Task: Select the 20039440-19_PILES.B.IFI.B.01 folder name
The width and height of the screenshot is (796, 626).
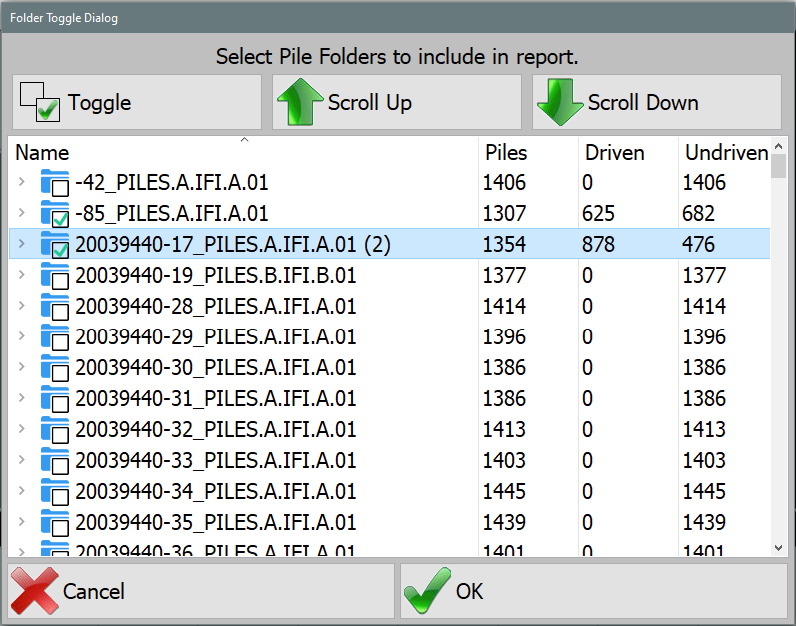Action: (216, 275)
